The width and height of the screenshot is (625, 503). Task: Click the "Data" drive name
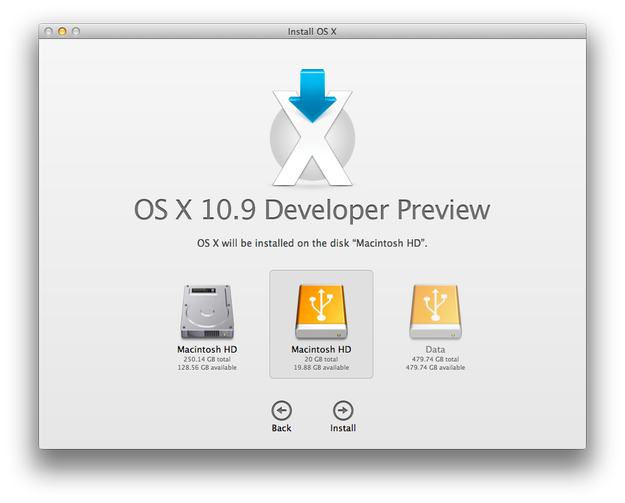435,350
